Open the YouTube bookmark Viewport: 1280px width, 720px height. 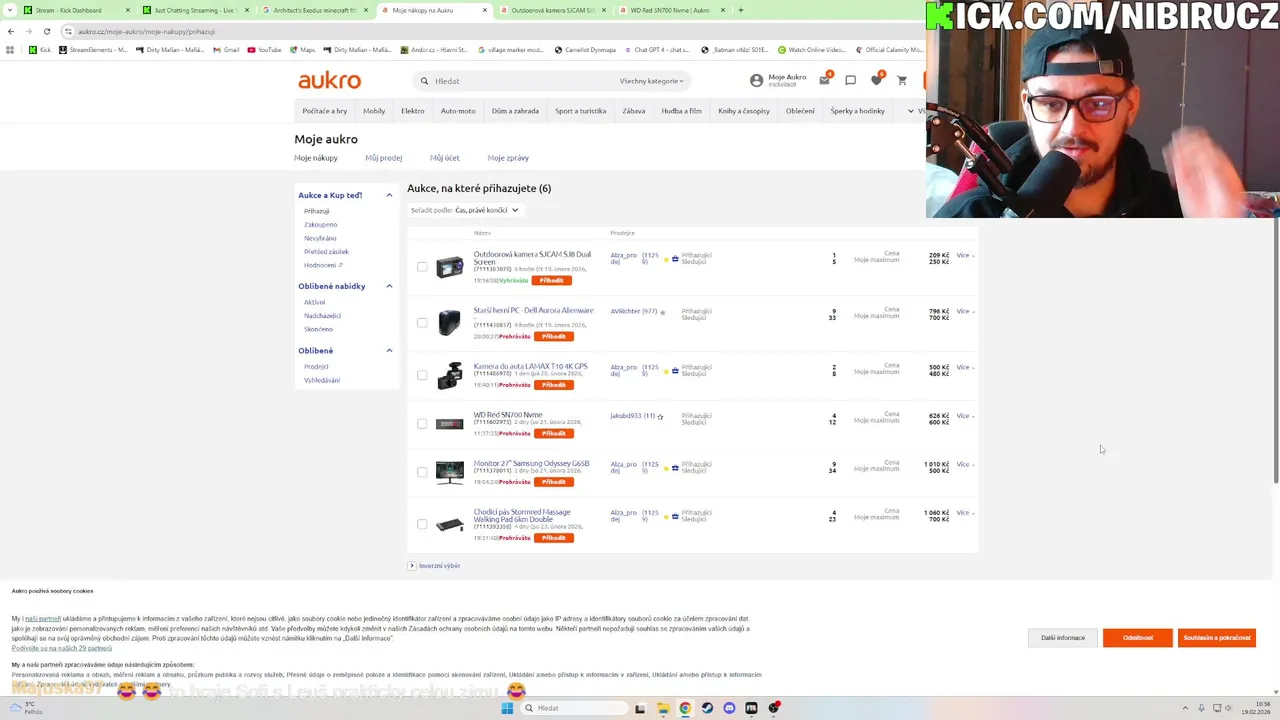click(x=265, y=50)
